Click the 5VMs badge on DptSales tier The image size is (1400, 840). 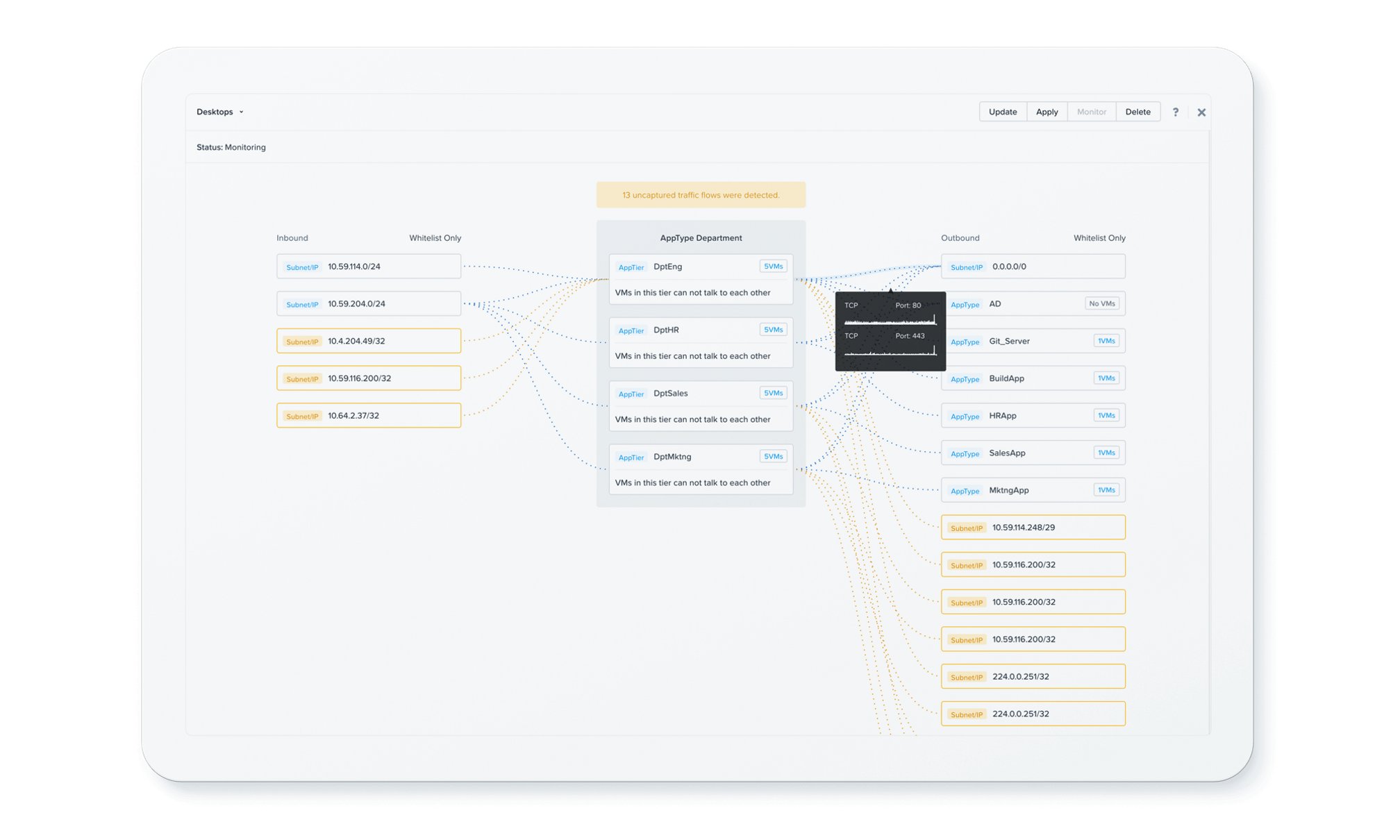pyautogui.click(x=773, y=393)
